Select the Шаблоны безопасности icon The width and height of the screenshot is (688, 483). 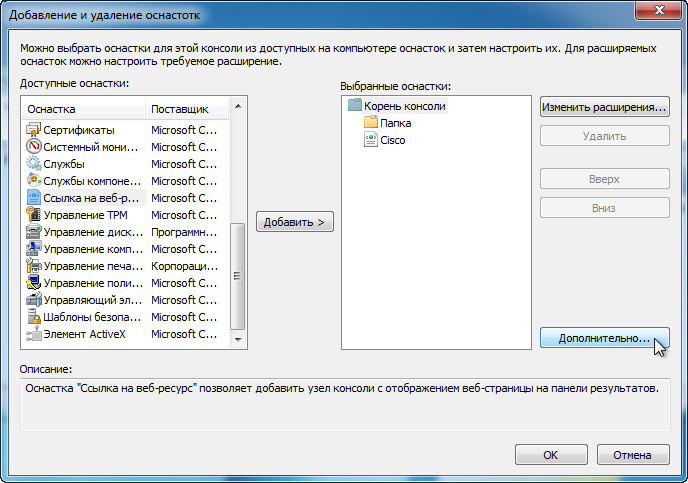[33, 317]
